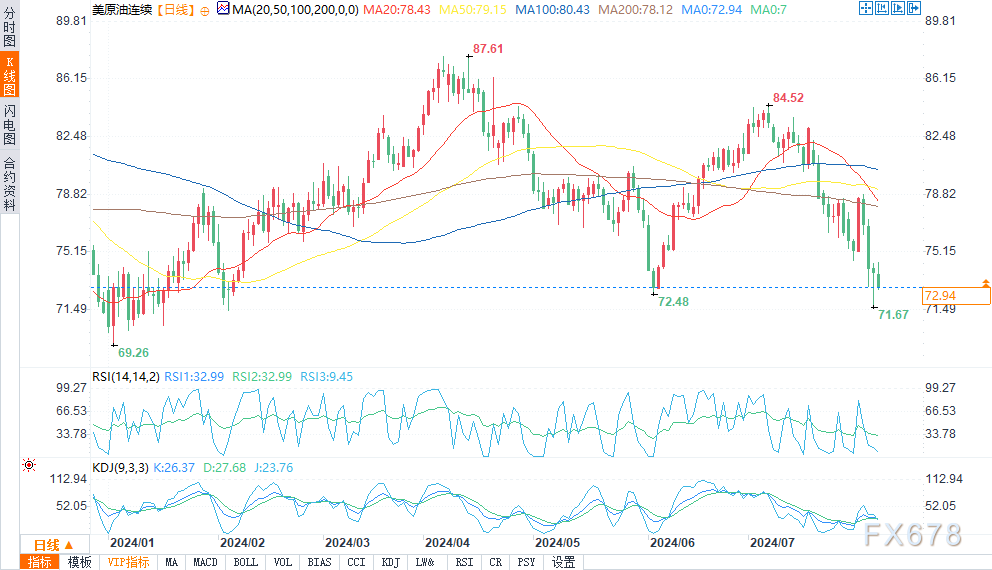992x570 pixels.
Task: Click the MA0:72.94 value label
Action: pos(712,9)
